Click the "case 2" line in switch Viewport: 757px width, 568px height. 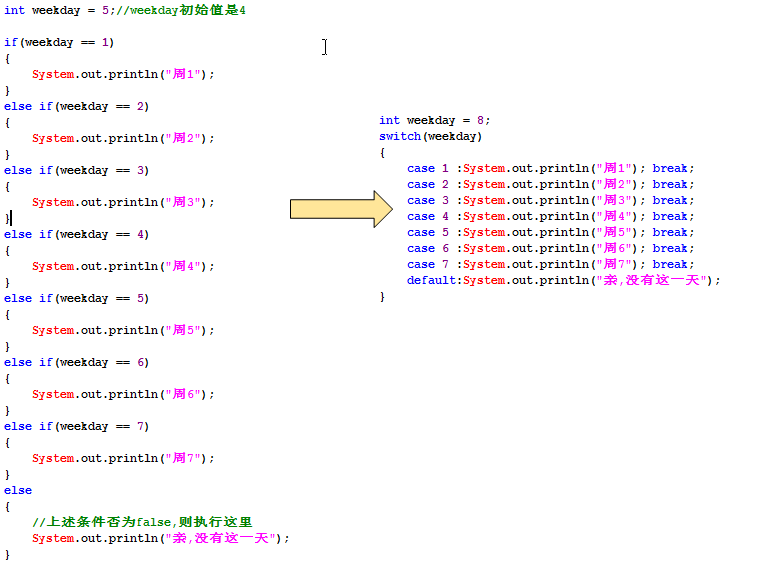[x=550, y=184]
